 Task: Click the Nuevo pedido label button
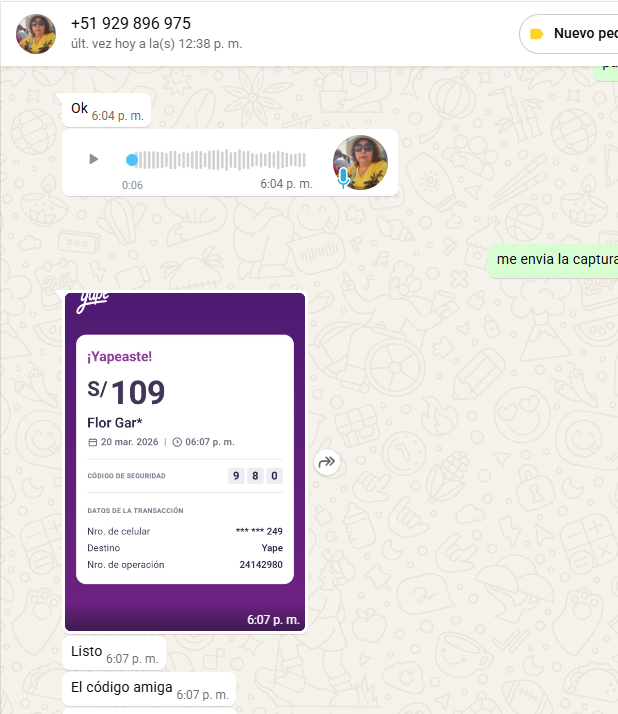(x=569, y=34)
